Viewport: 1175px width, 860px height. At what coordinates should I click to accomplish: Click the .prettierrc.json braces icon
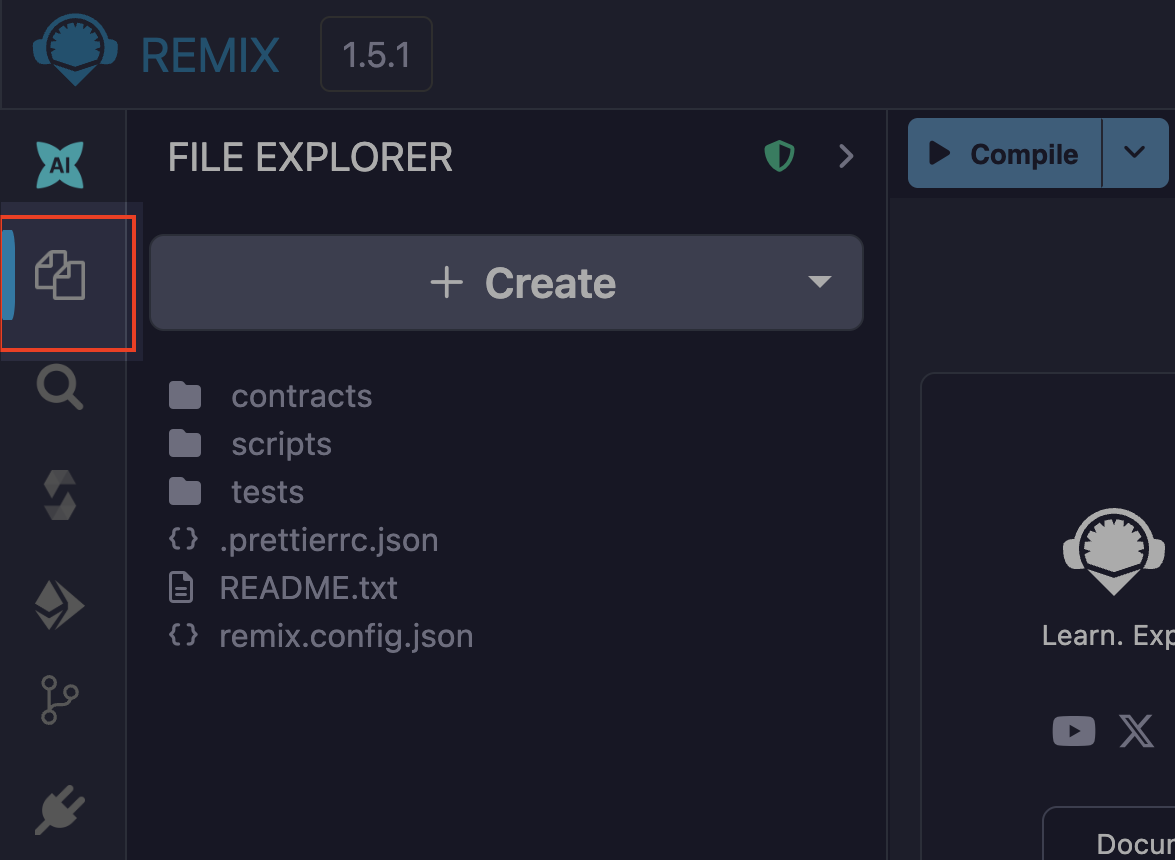[x=183, y=539]
